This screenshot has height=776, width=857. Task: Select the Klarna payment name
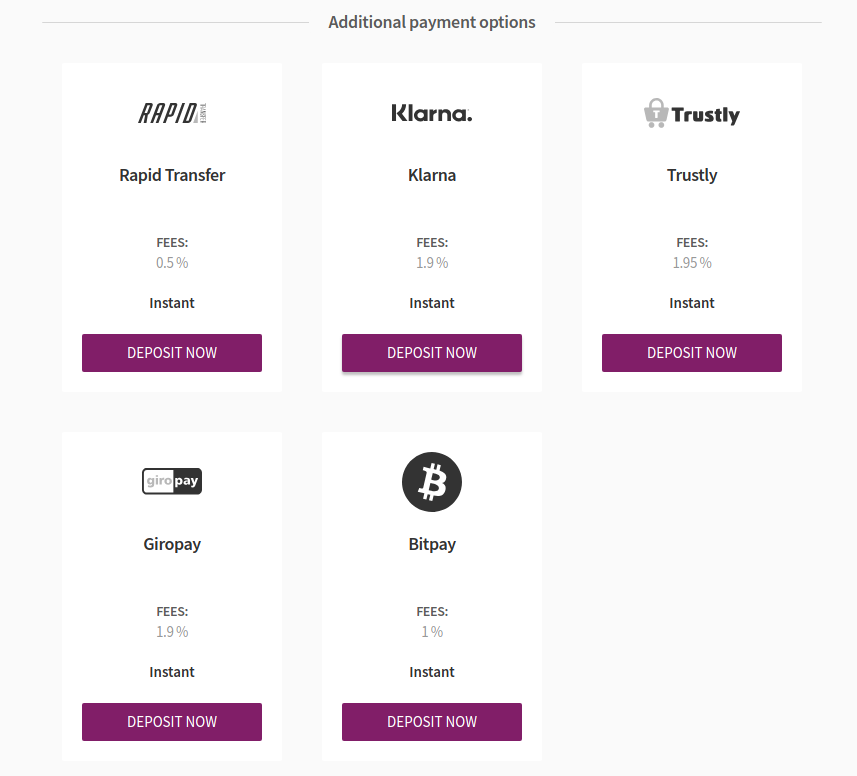(x=431, y=175)
